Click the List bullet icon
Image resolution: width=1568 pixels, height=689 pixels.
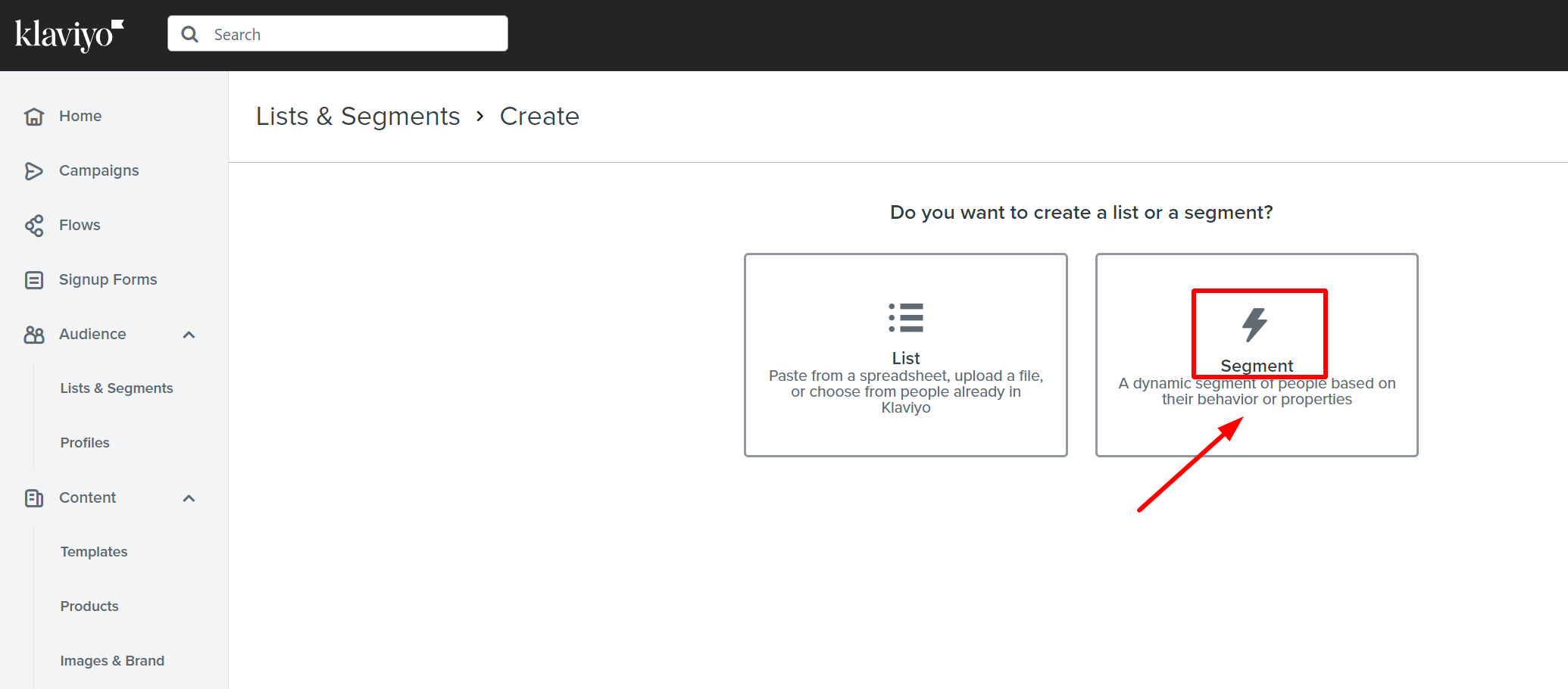(906, 318)
